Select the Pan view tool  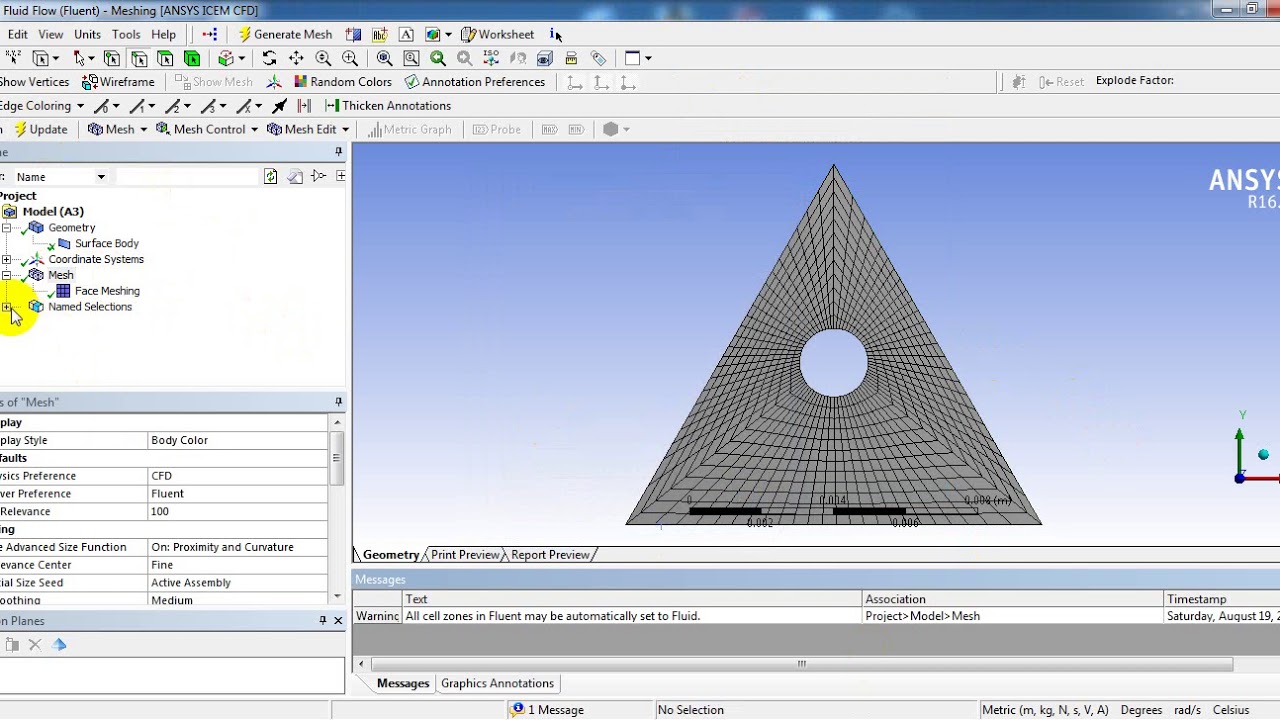click(296, 58)
